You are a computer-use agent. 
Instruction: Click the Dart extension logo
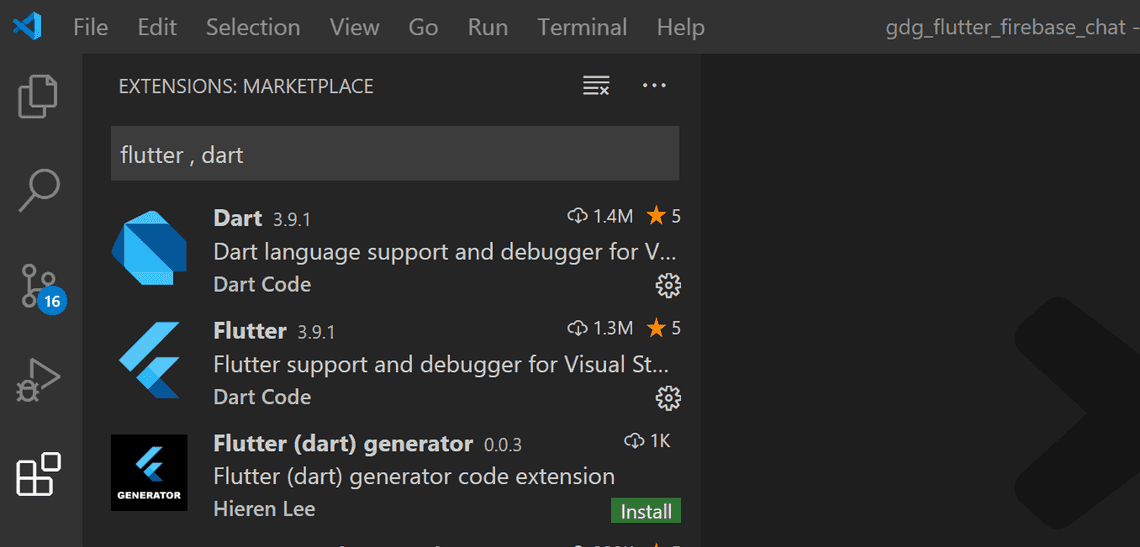[149, 247]
